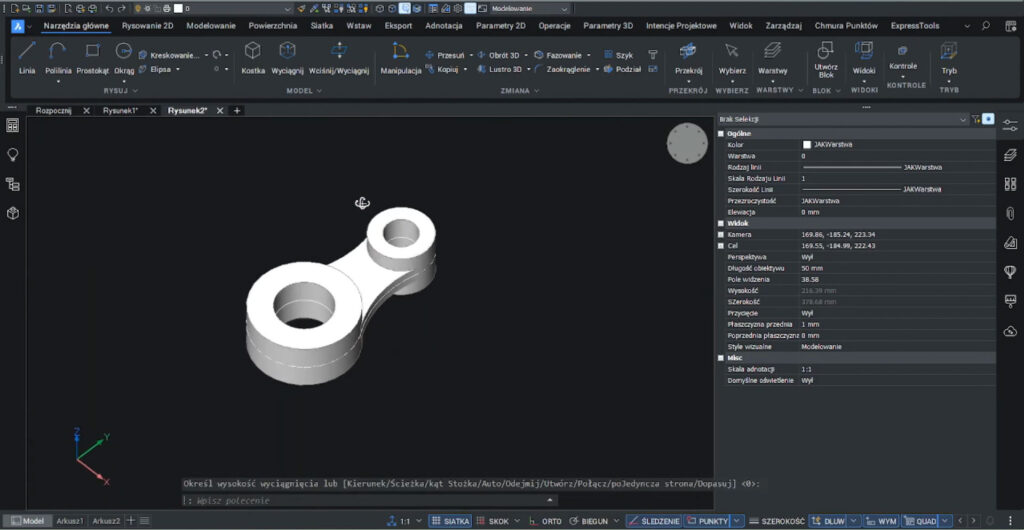
Task: Toggle ORTO mode in status bar
Action: pos(545,521)
